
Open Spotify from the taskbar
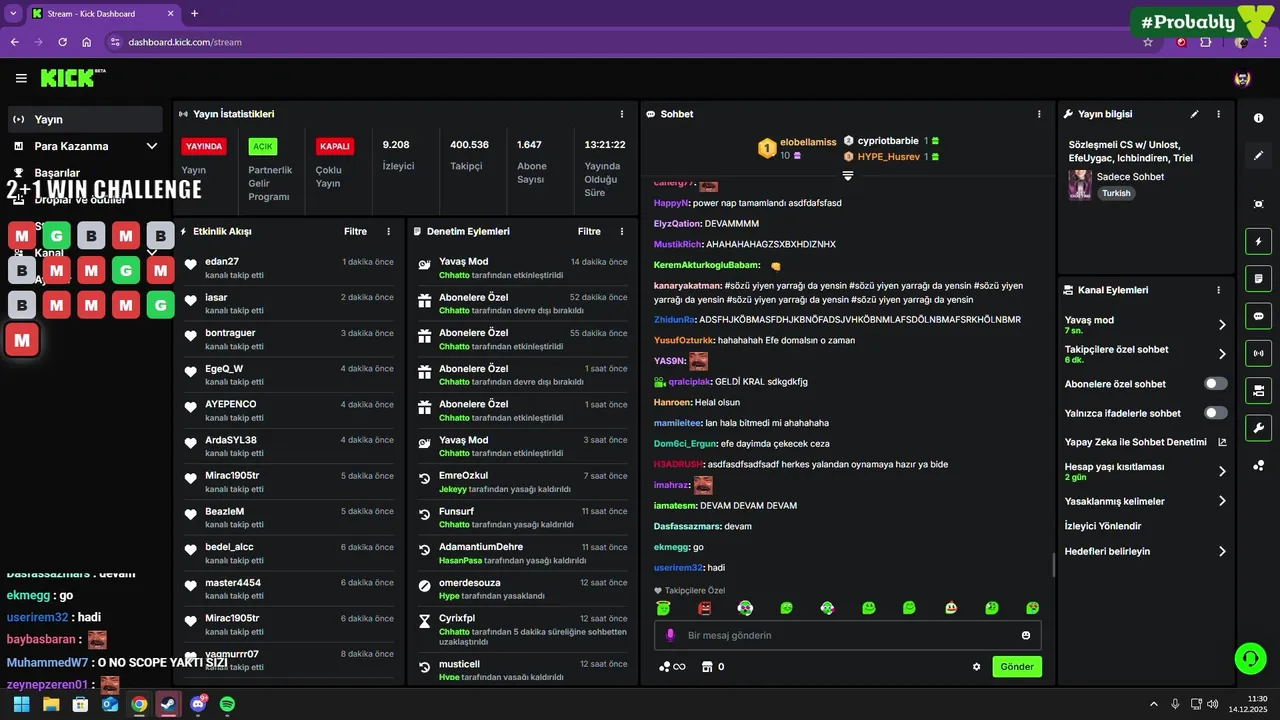coord(227,704)
